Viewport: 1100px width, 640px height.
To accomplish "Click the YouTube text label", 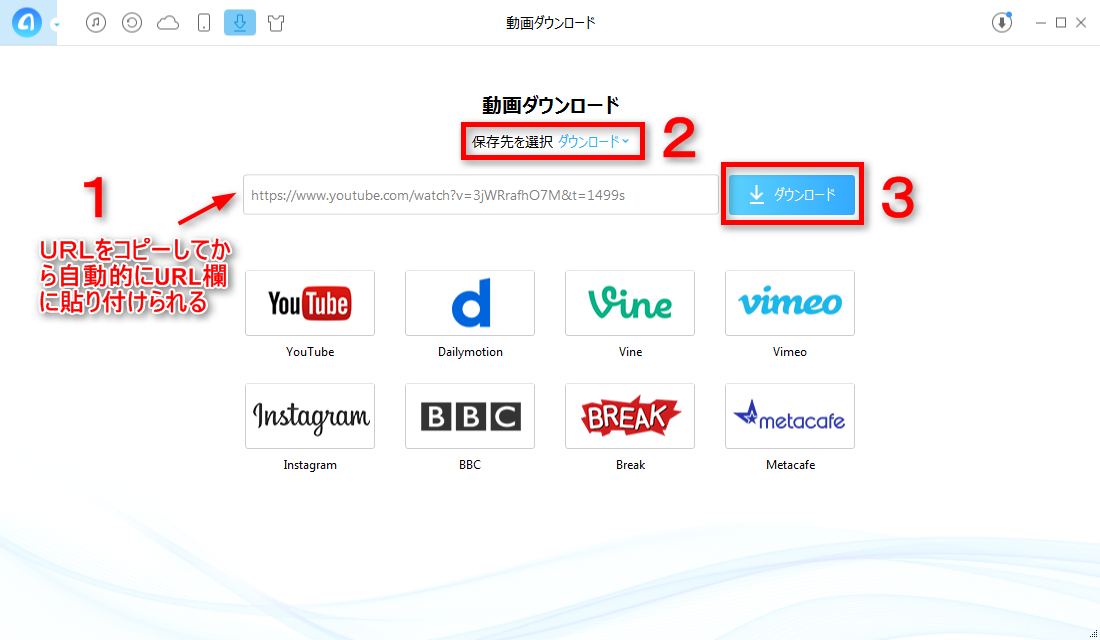I will click(x=310, y=352).
